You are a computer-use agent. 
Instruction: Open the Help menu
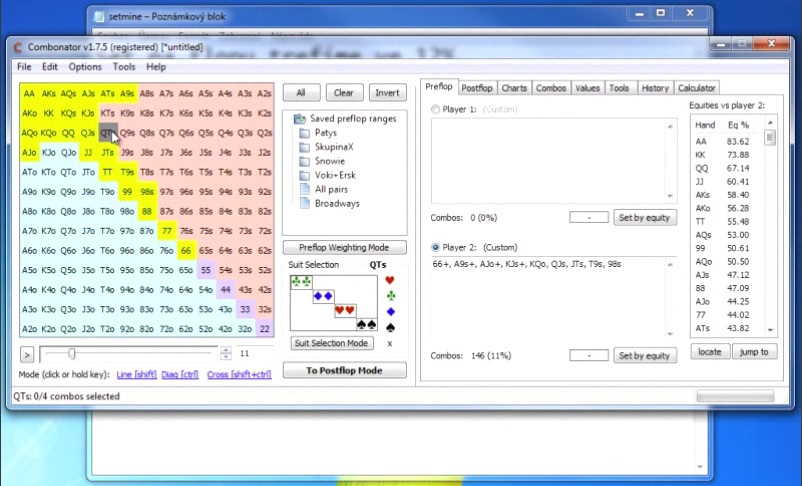156,67
